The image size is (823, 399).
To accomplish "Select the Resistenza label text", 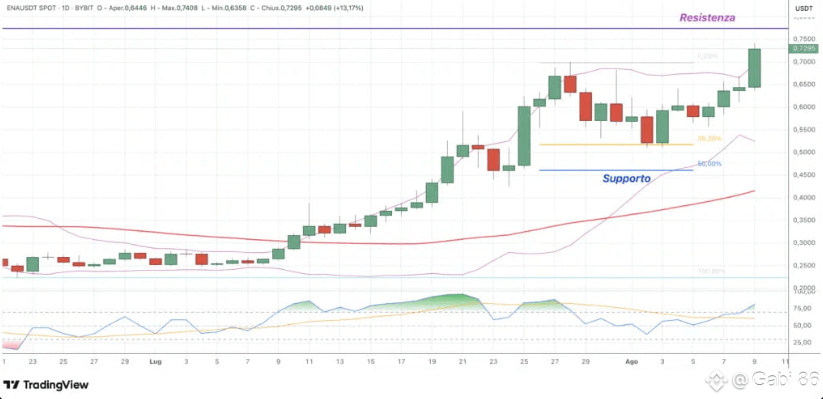I will [x=707, y=17].
